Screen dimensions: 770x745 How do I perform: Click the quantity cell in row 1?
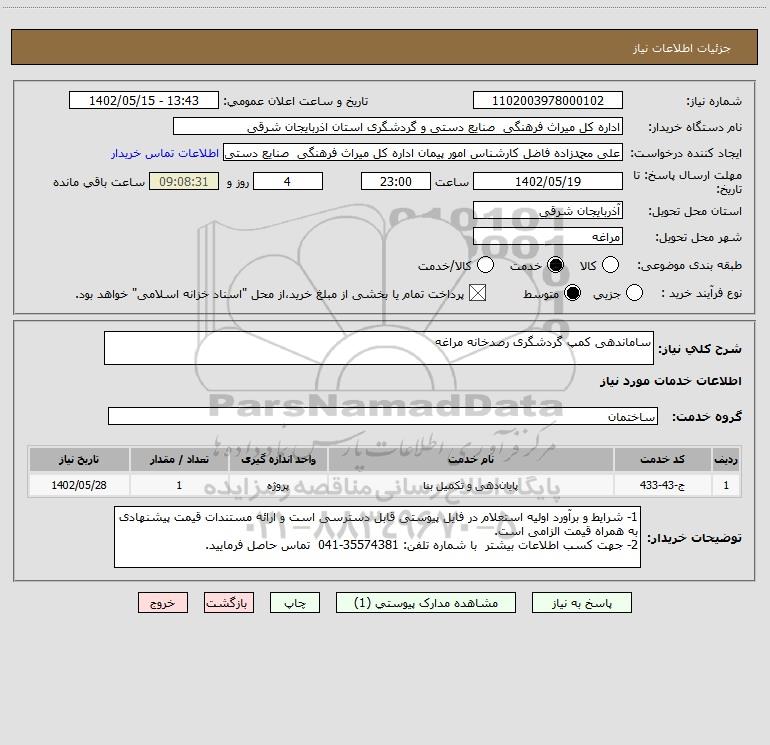point(179,485)
